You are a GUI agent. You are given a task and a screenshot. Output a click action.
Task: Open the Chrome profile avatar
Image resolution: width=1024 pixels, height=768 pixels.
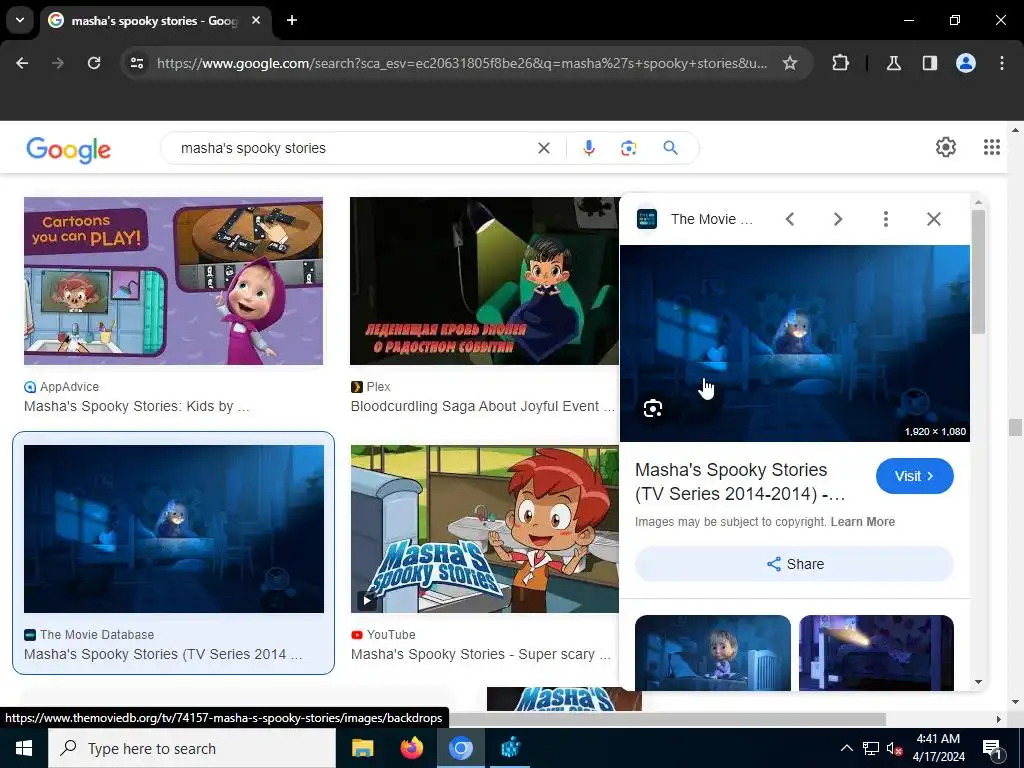coord(966,63)
